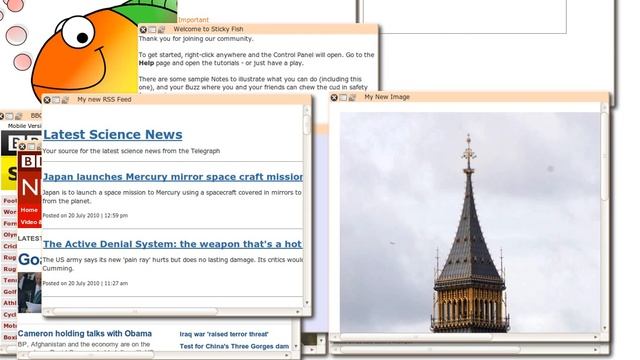Click the window icon on My new RSS Feed note
Viewport: 640px width, 360px height.
coord(56,100)
